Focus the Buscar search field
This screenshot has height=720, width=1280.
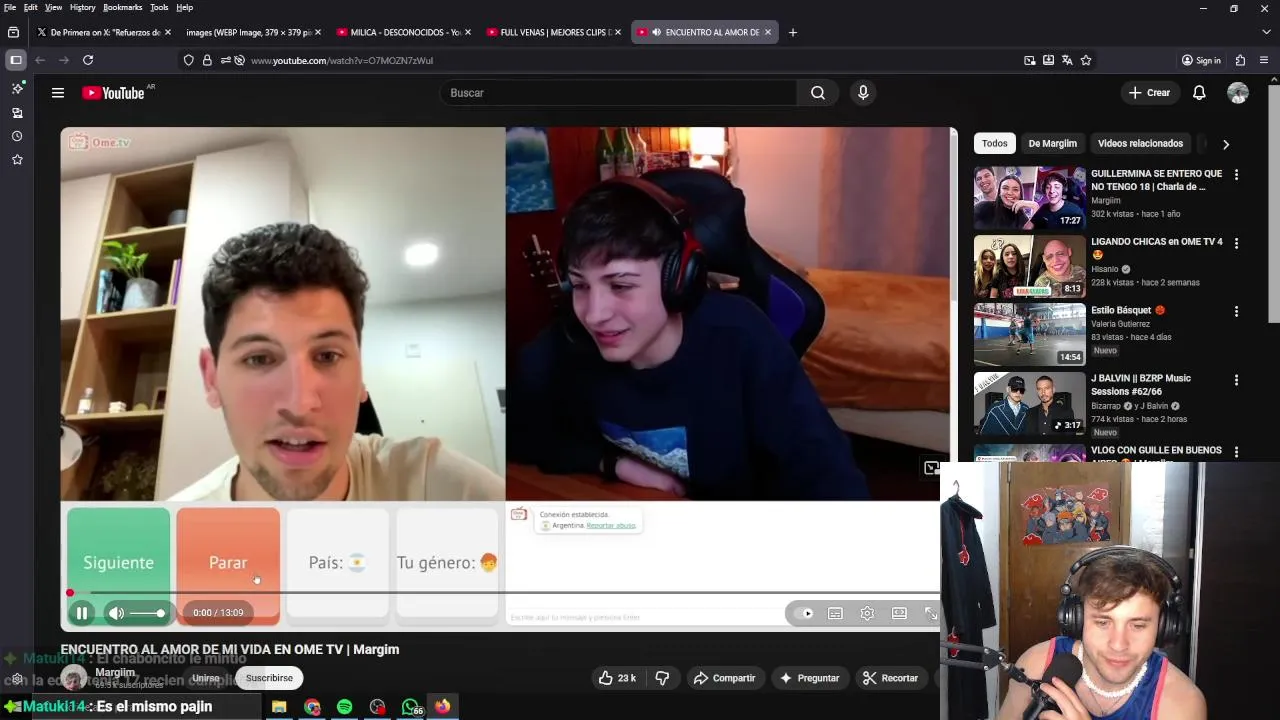pyautogui.click(x=618, y=93)
